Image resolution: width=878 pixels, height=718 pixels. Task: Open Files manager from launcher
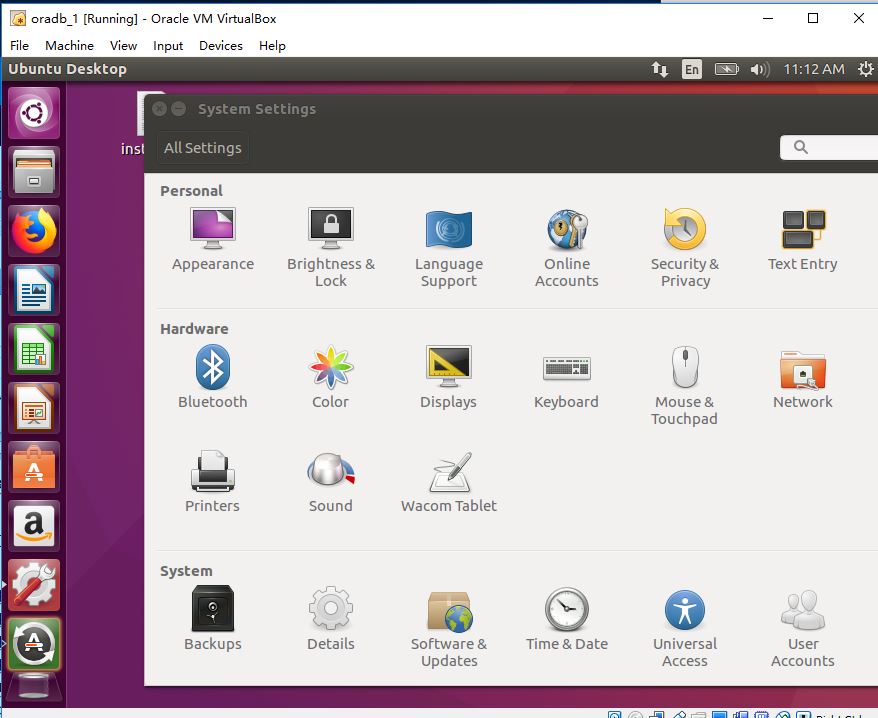tap(34, 172)
